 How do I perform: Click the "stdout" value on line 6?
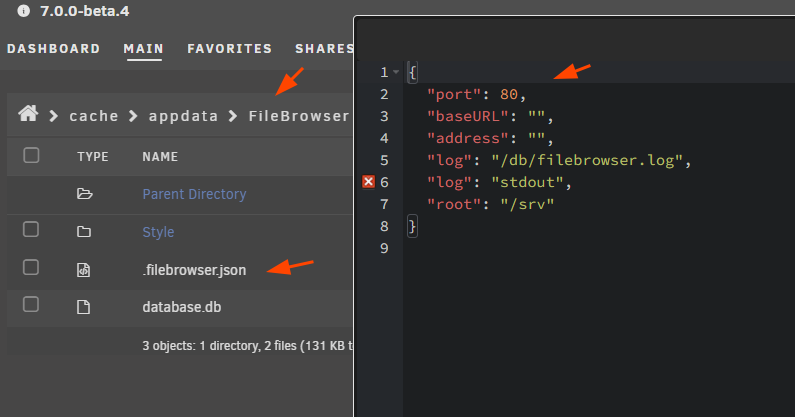click(x=527, y=182)
